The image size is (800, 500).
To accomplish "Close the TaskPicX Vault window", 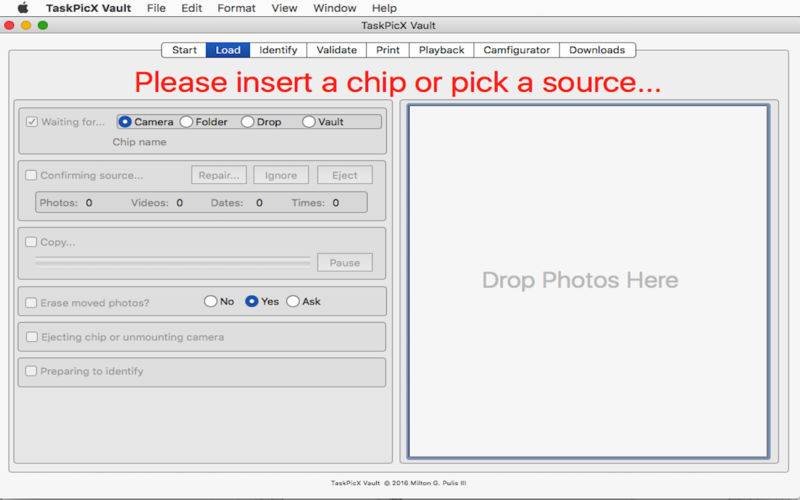I will pos(9,25).
